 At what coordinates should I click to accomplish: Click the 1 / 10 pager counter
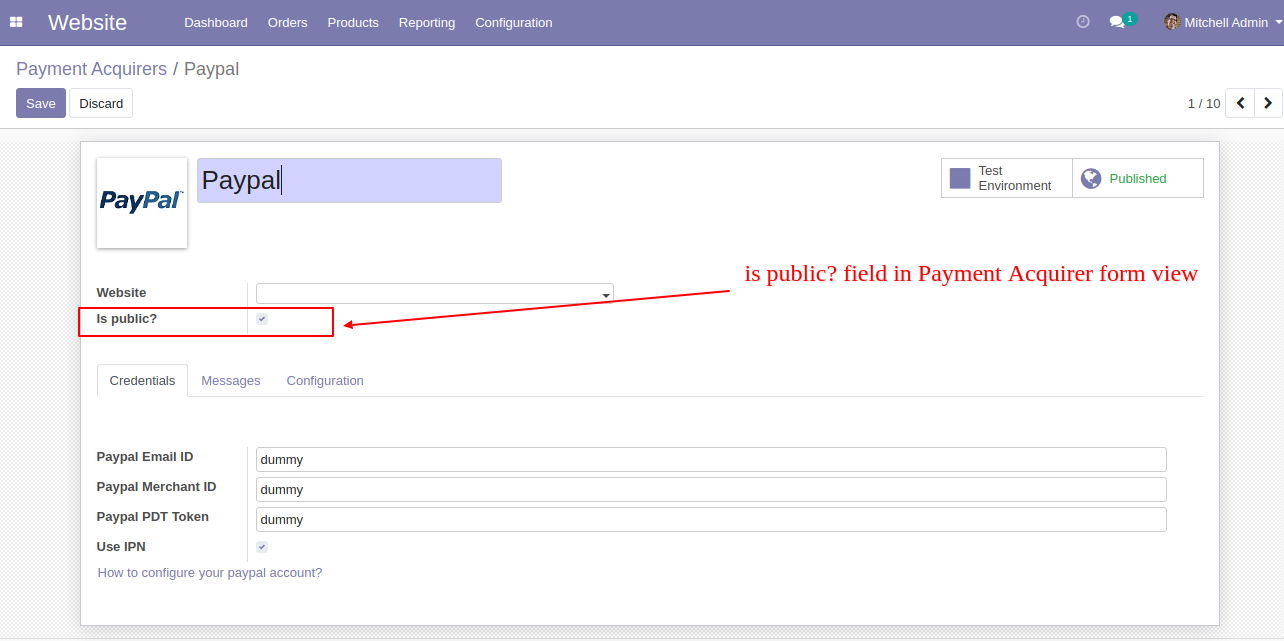click(x=1204, y=103)
